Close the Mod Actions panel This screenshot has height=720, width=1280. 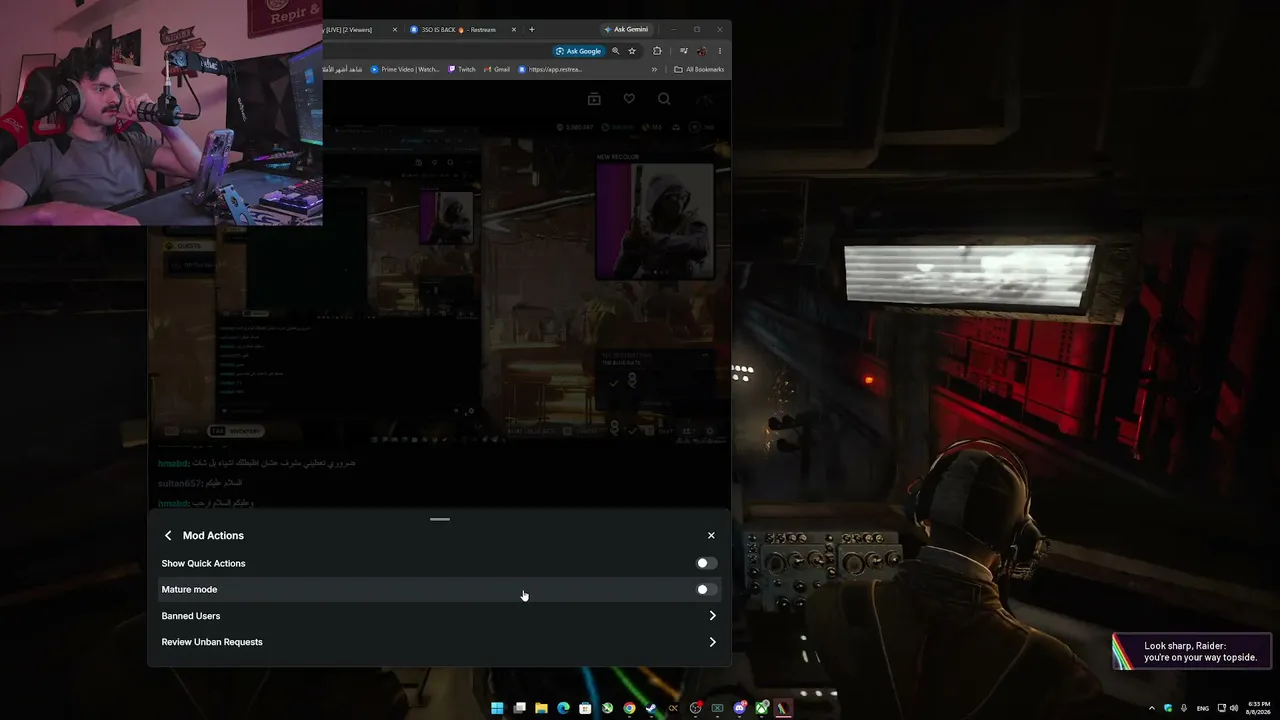click(x=711, y=536)
